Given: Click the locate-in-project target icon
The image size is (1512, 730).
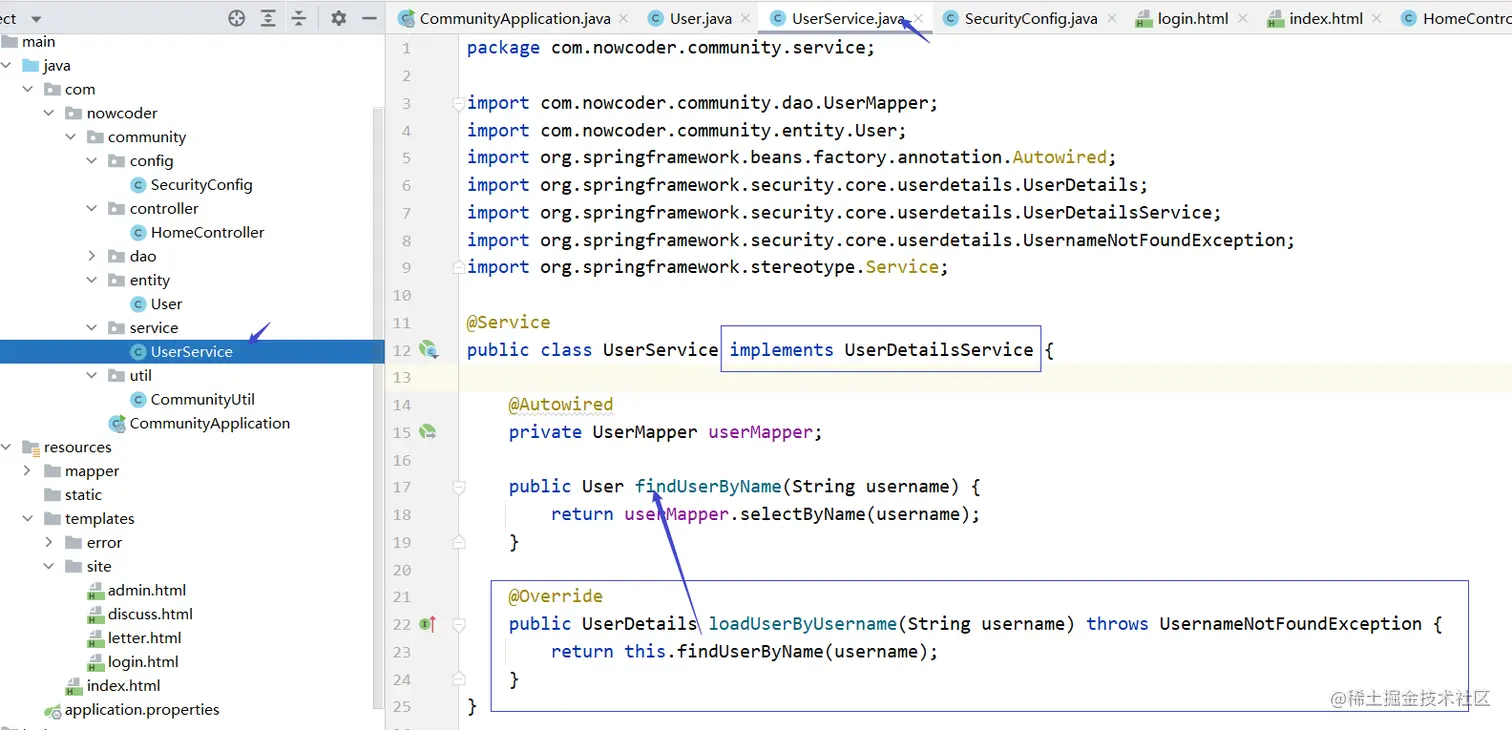Looking at the screenshot, I should pos(237,18).
